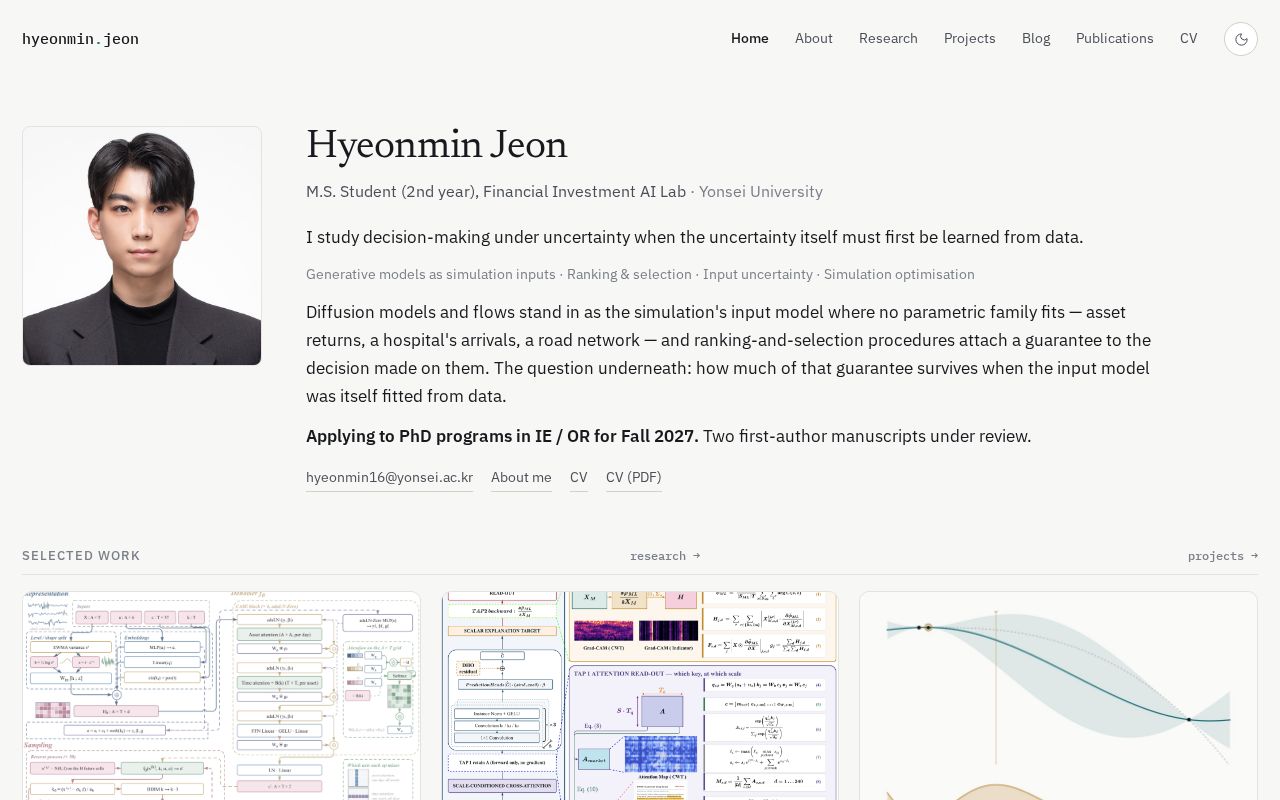
Task: Toggle dark mode with the moon icon
Action: coord(1241,39)
